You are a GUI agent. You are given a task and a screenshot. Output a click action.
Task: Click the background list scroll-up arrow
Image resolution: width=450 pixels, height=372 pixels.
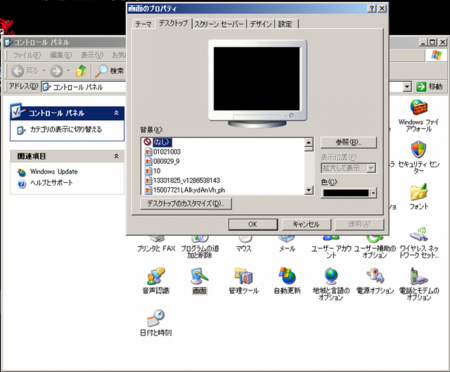point(309,142)
